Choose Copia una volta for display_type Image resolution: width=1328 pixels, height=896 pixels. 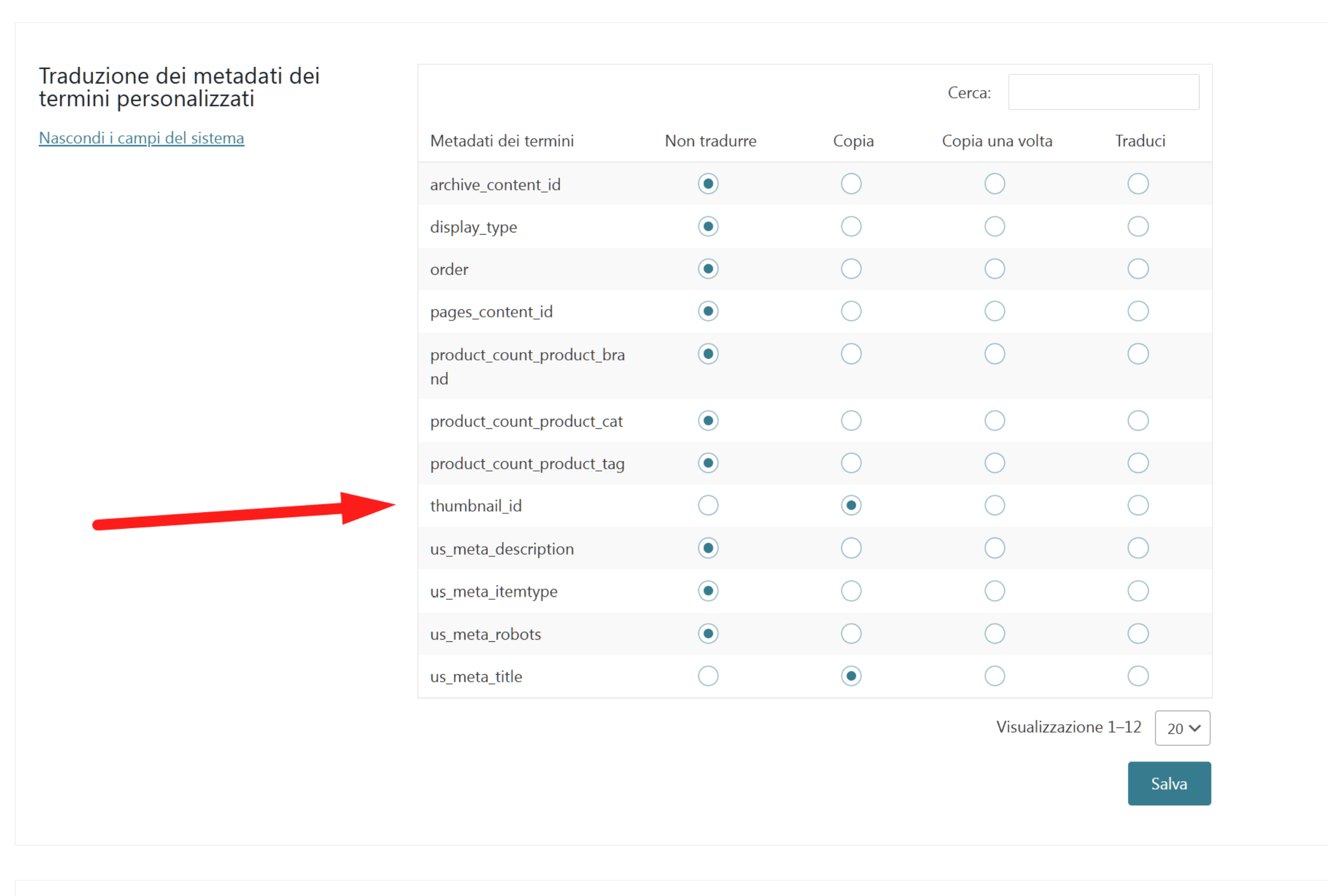[x=994, y=226]
